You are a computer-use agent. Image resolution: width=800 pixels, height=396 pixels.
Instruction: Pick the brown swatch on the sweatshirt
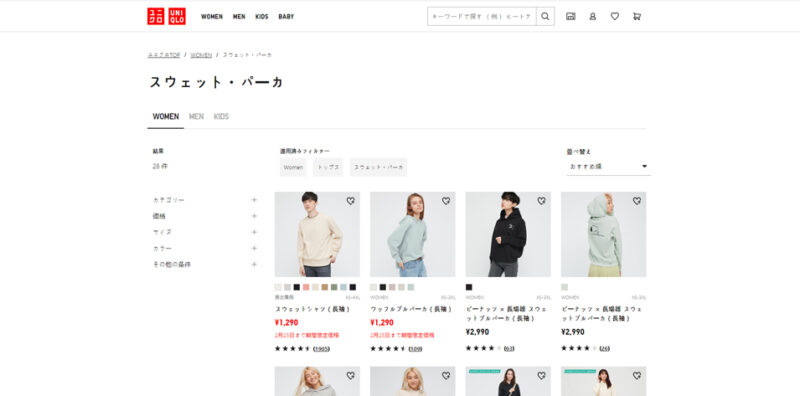[x=325, y=287]
